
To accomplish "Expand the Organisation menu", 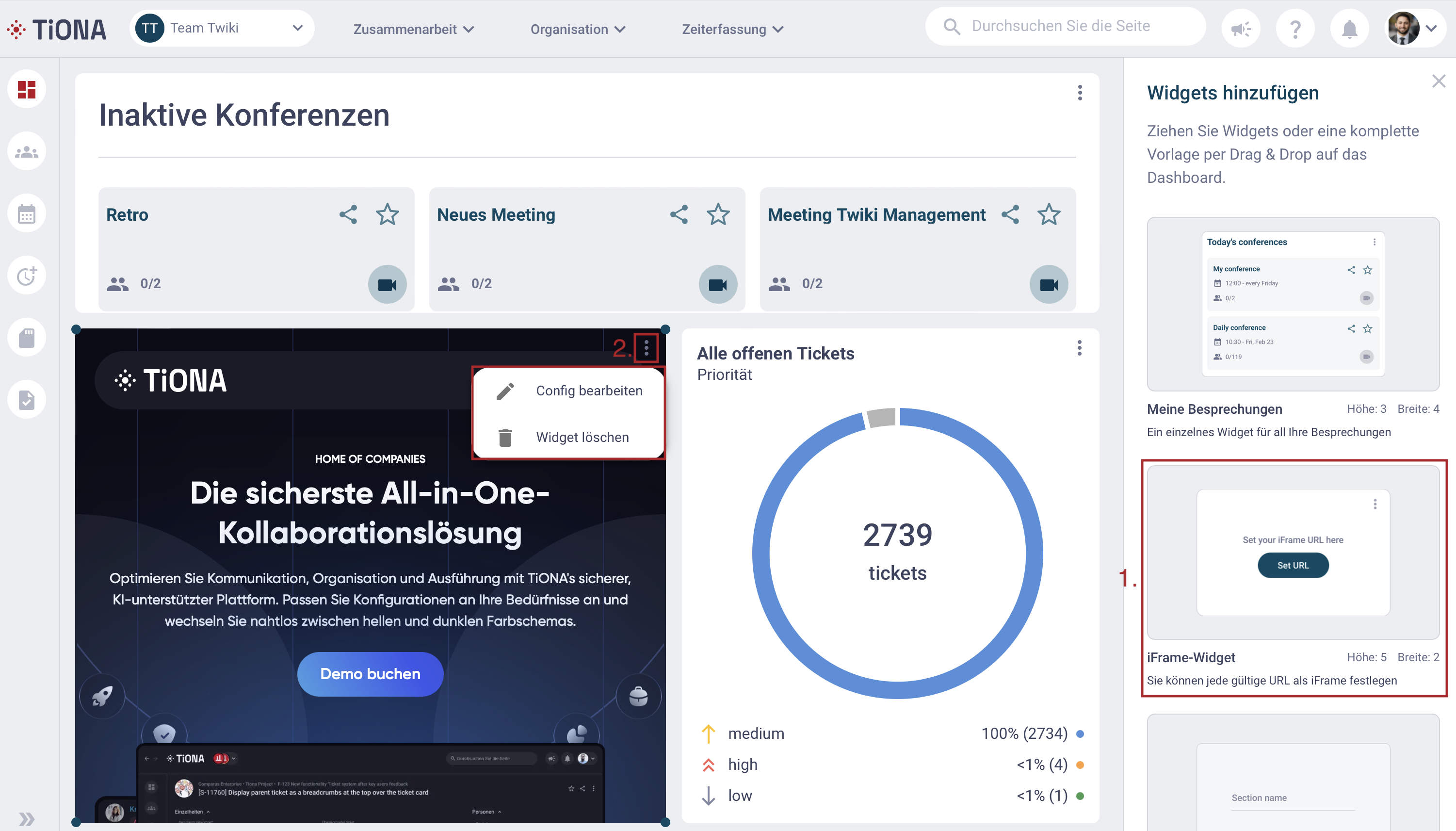I will [578, 29].
